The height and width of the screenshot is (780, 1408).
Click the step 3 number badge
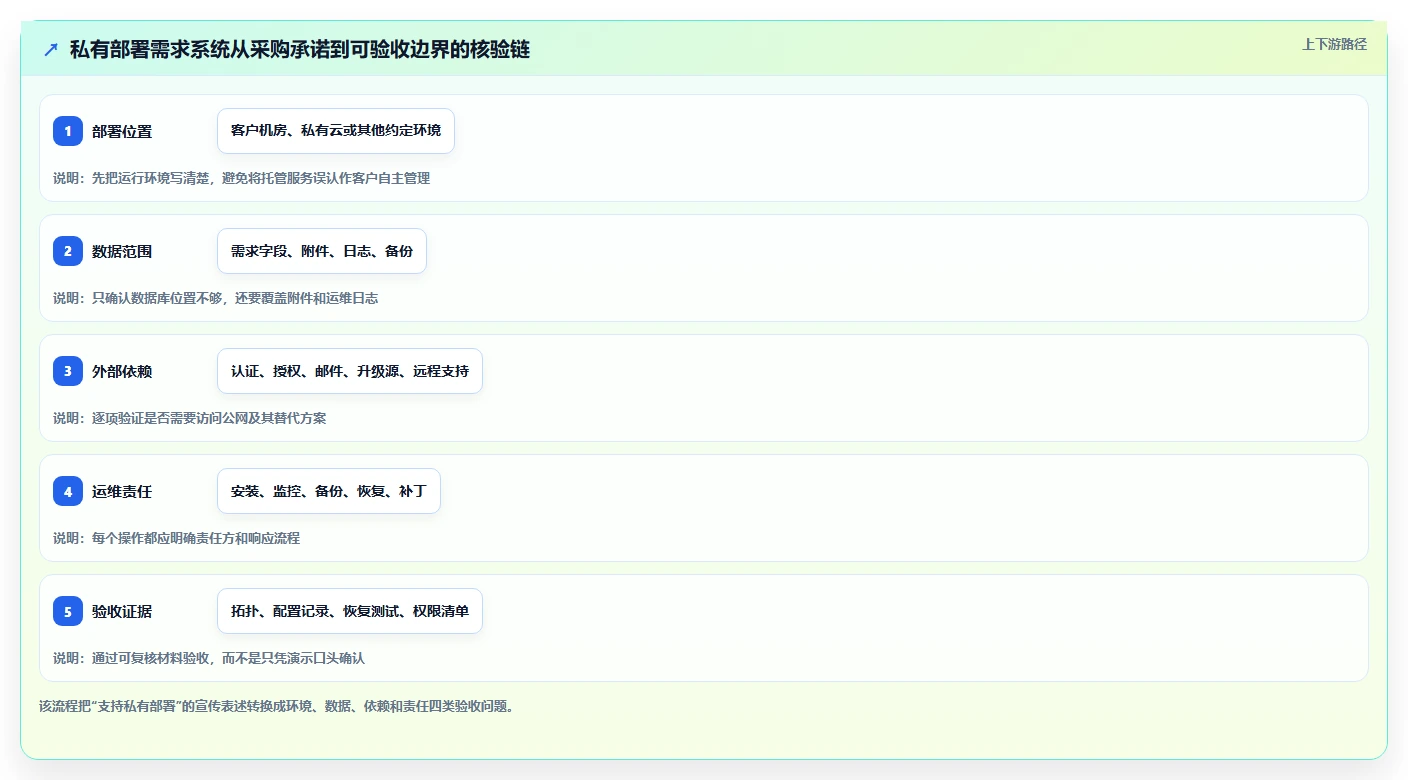coord(68,371)
